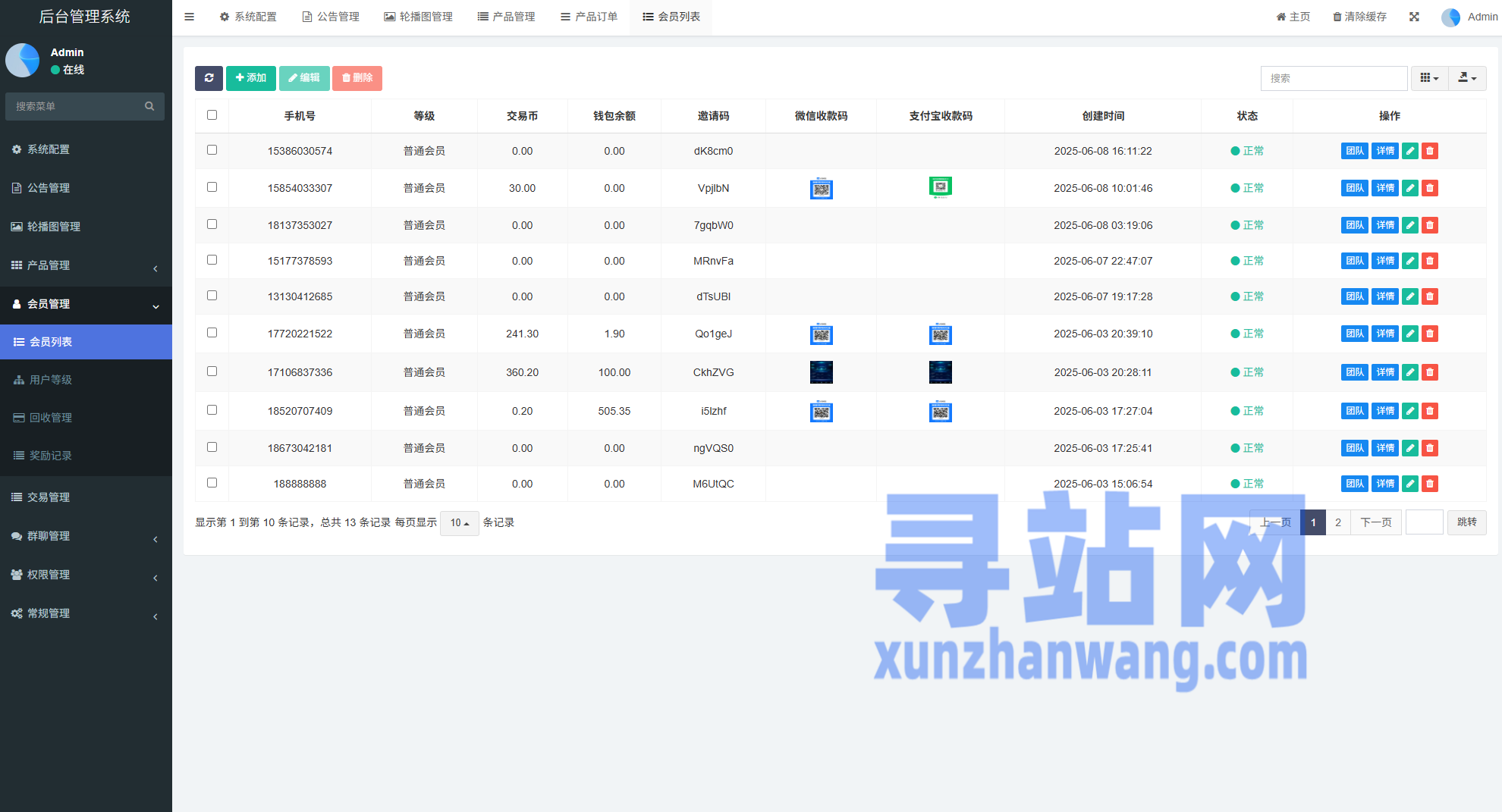Switch to the 产品订单 tab
The image size is (1502, 812).
pyautogui.click(x=589, y=17)
